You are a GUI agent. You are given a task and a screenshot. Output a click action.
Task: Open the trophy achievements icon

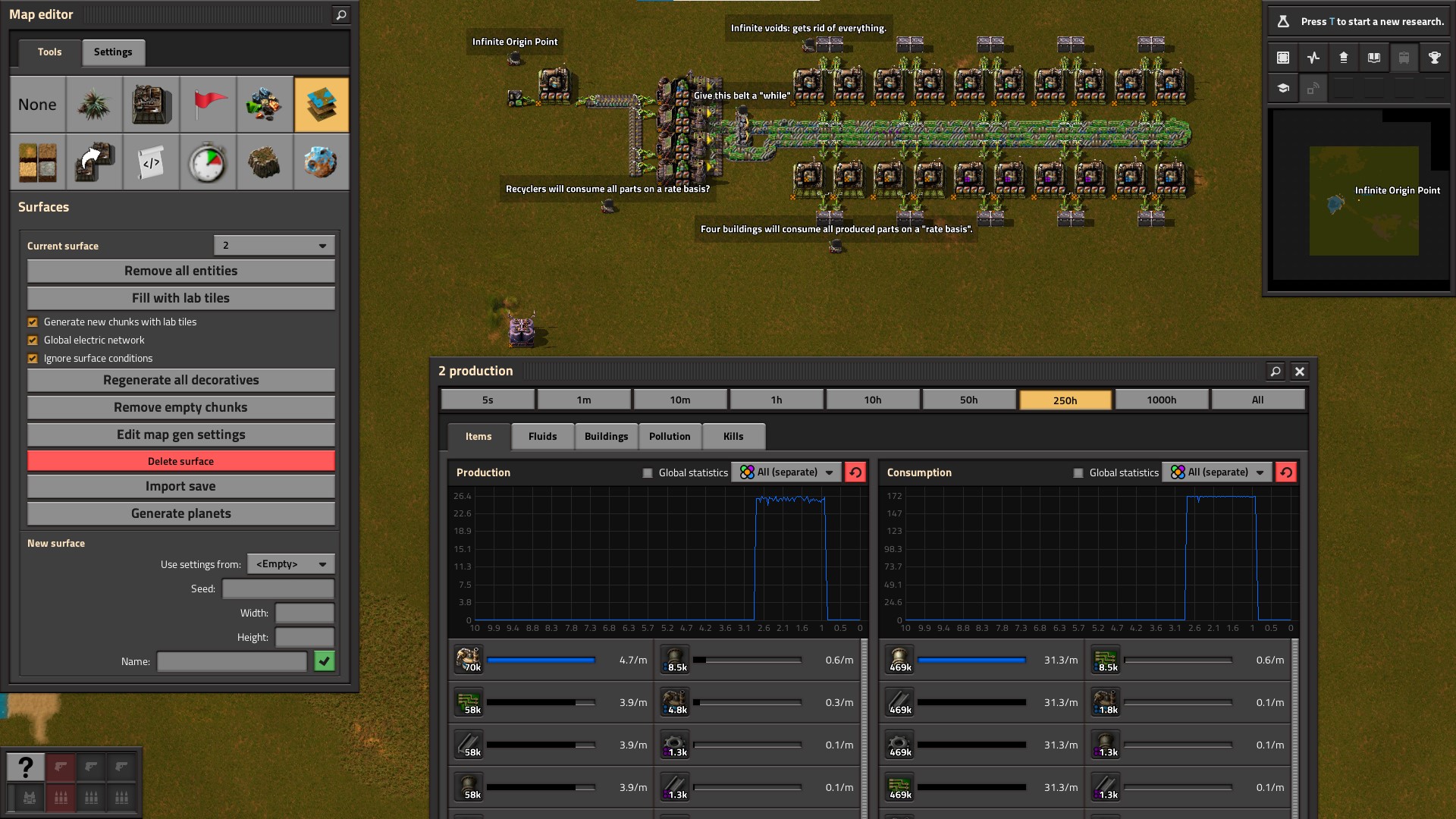[x=1434, y=58]
